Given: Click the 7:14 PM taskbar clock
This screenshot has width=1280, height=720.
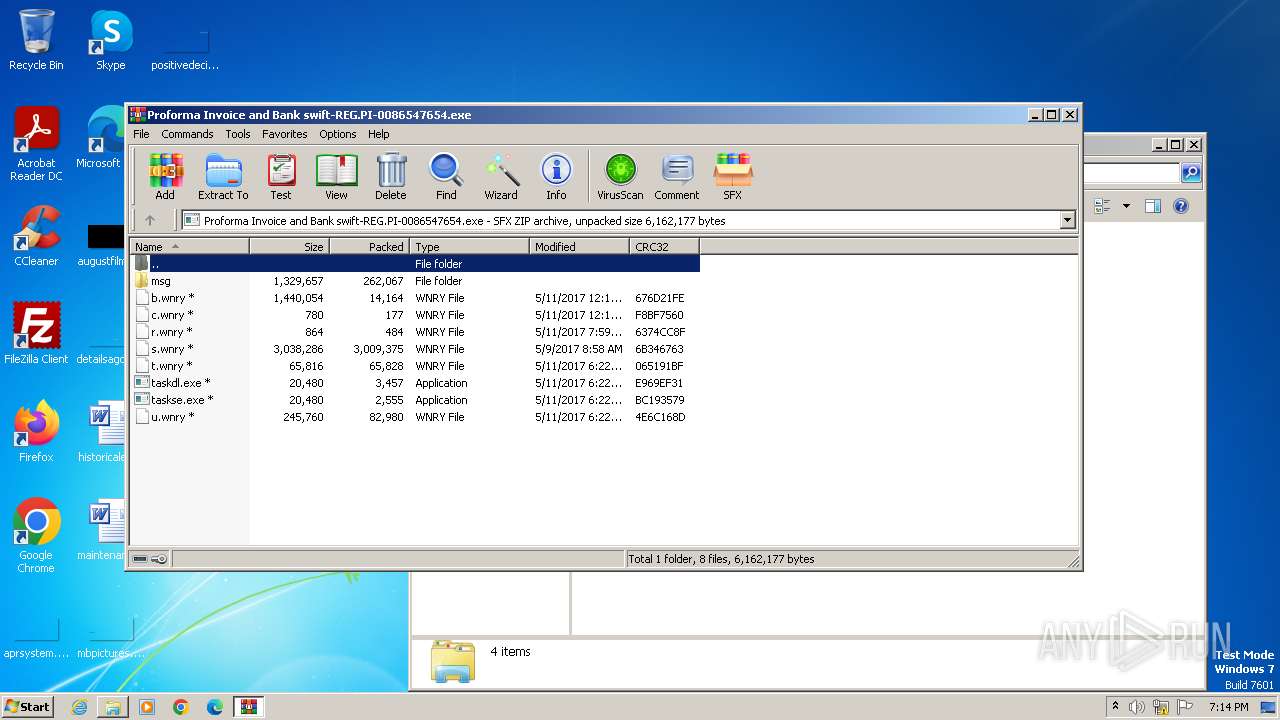Looking at the screenshot, I should pyautogui.click(x=1228, y=707).
